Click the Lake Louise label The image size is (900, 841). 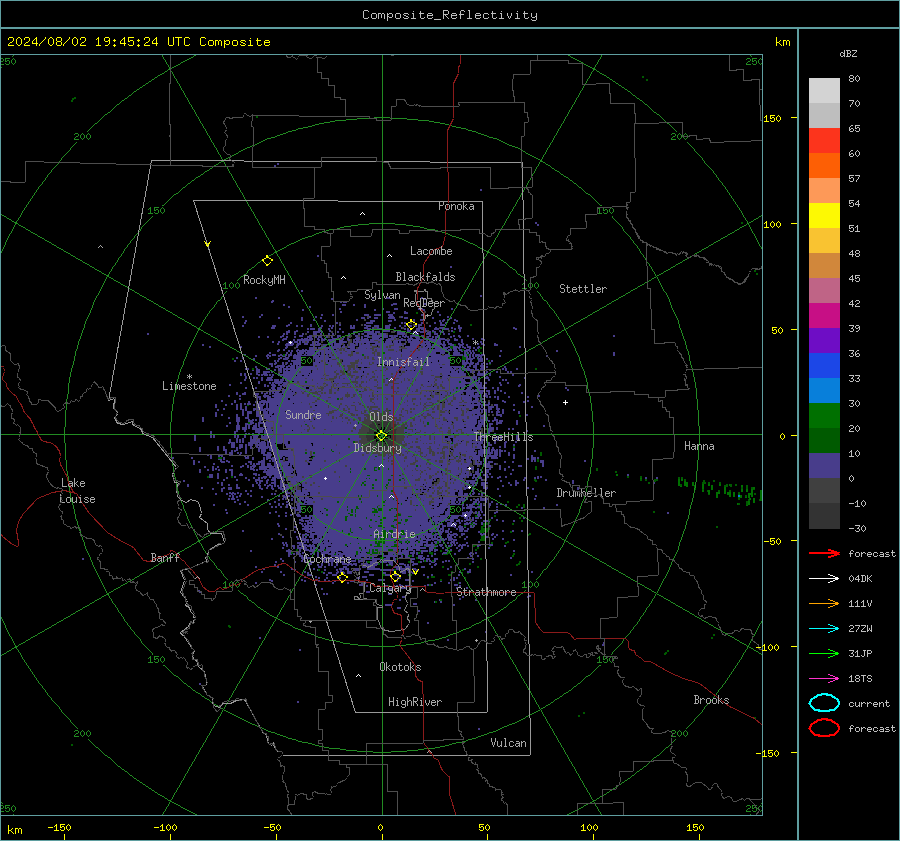click(78, 491)
